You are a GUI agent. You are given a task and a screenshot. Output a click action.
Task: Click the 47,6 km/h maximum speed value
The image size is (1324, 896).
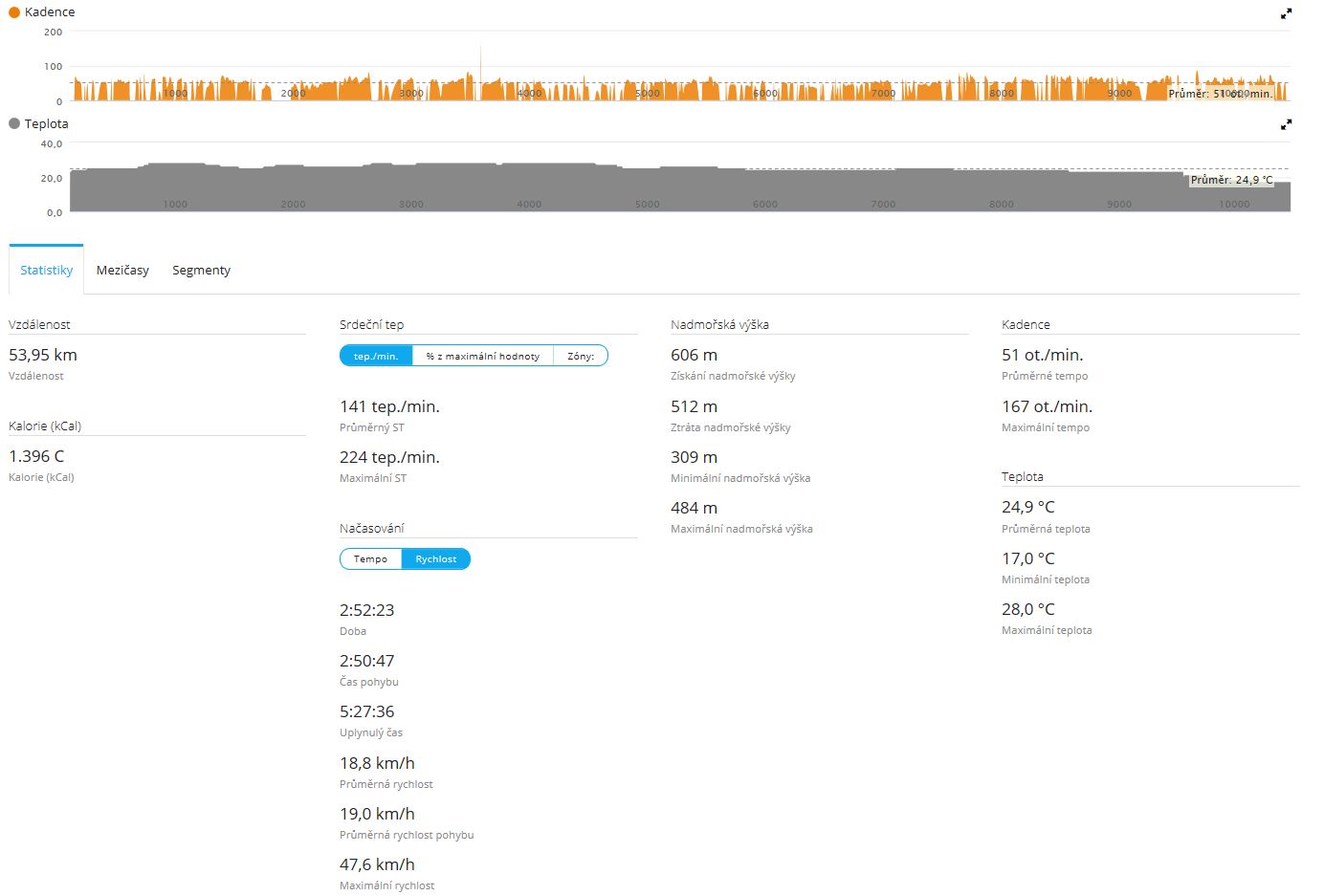click(x=377, y=864)
